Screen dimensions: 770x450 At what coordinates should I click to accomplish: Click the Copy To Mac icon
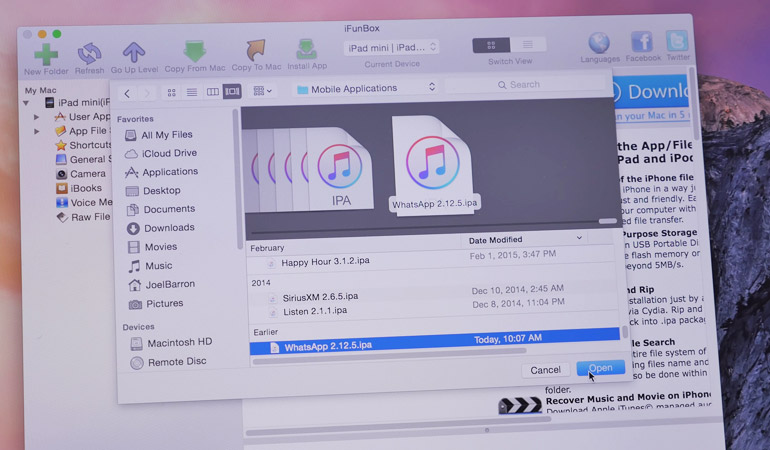tap(256, 50)
